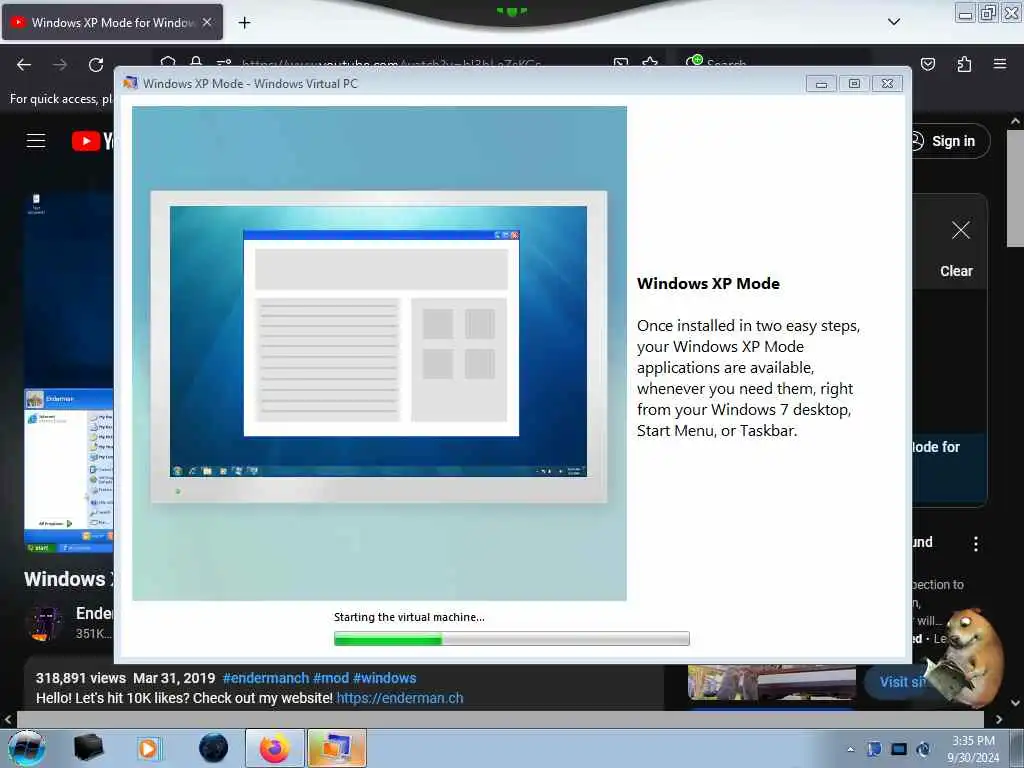Image resolution: width=1024 pixels, height=768 pixels.
Task: Open YouTube guide hamburger menu
Action: point(36,140)
